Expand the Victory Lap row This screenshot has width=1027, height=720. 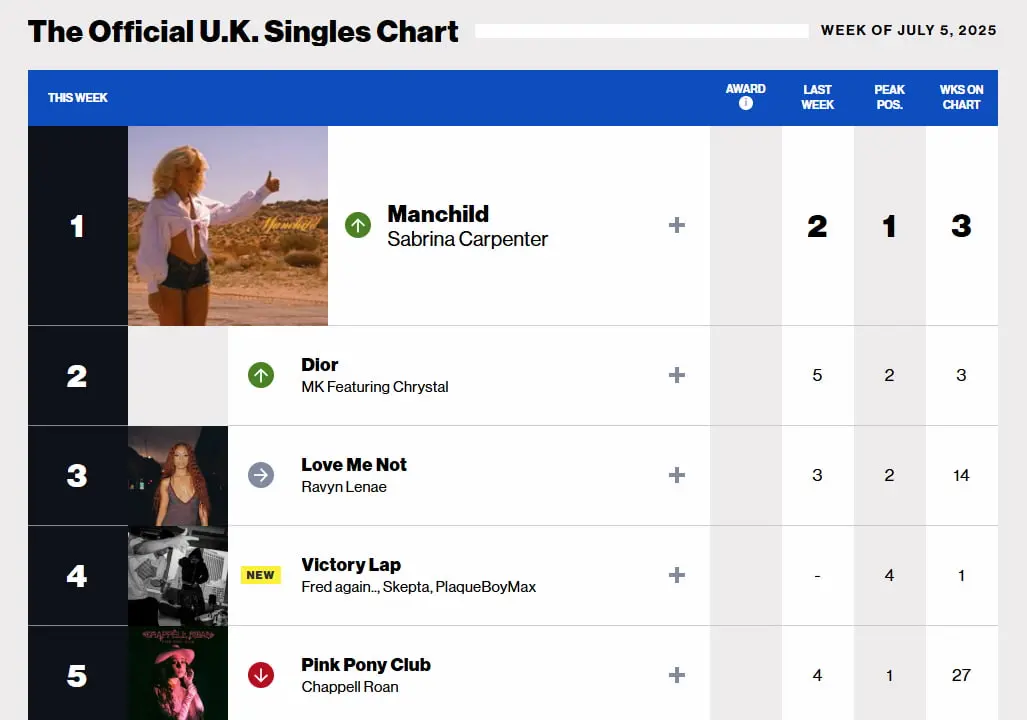coord(677,575)
